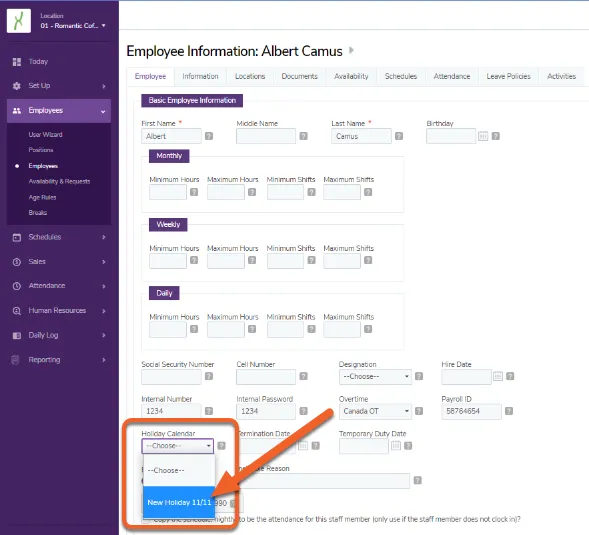Expand the Sales sidebar section
The image size is (589, 535).
coord(104,262)
